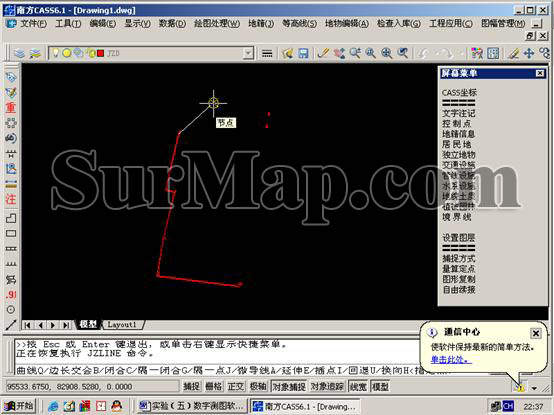Click the zoom window magnifier icon
Screen dimensions: 554x415
355,53
